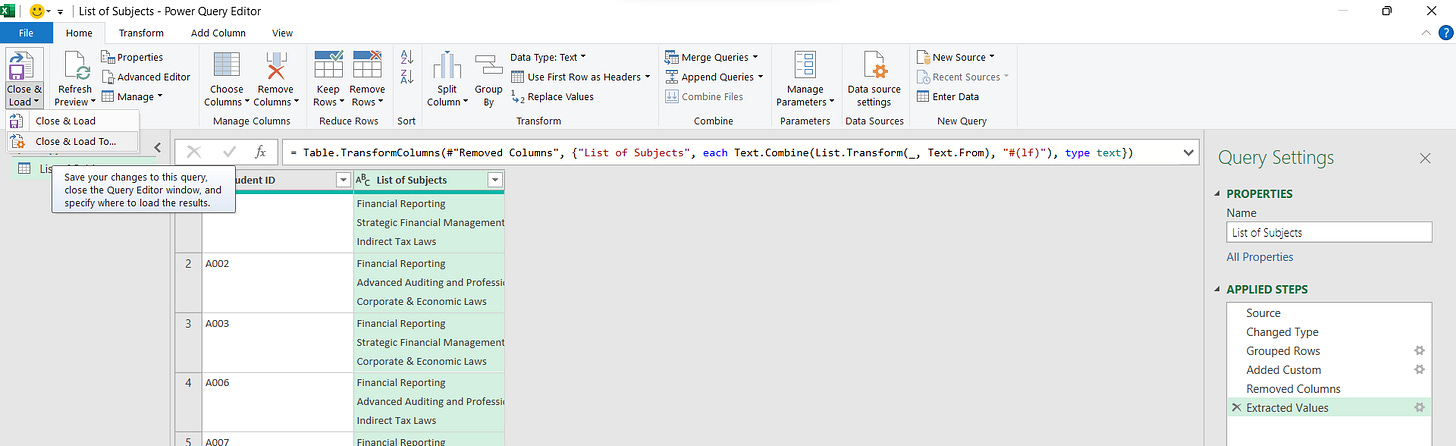Click inside the formula bar text
The height and width of the screenshot is (446, 1456).
pos(711,152)
